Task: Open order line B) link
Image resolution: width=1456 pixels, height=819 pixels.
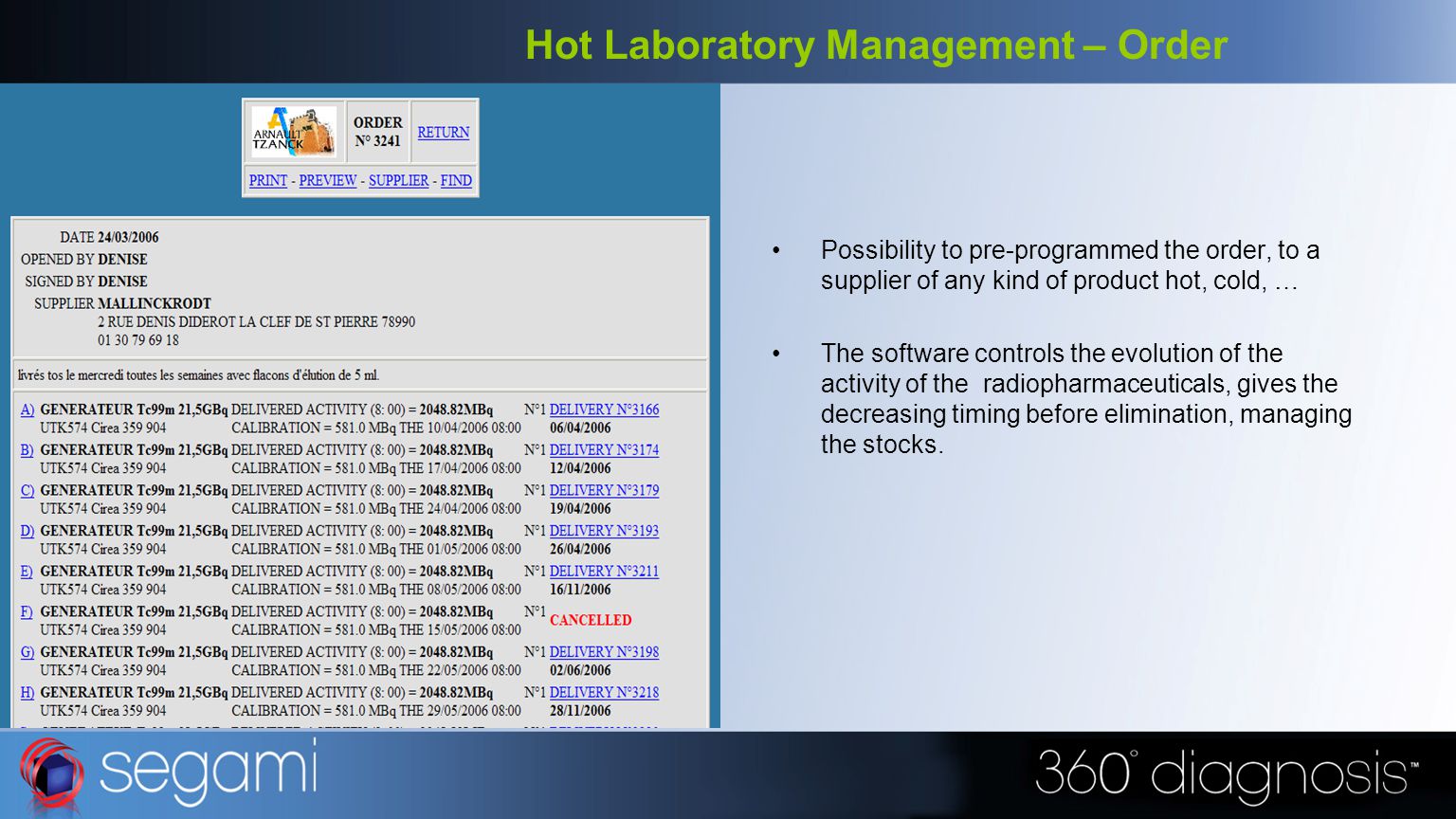Action: (27, 450)
